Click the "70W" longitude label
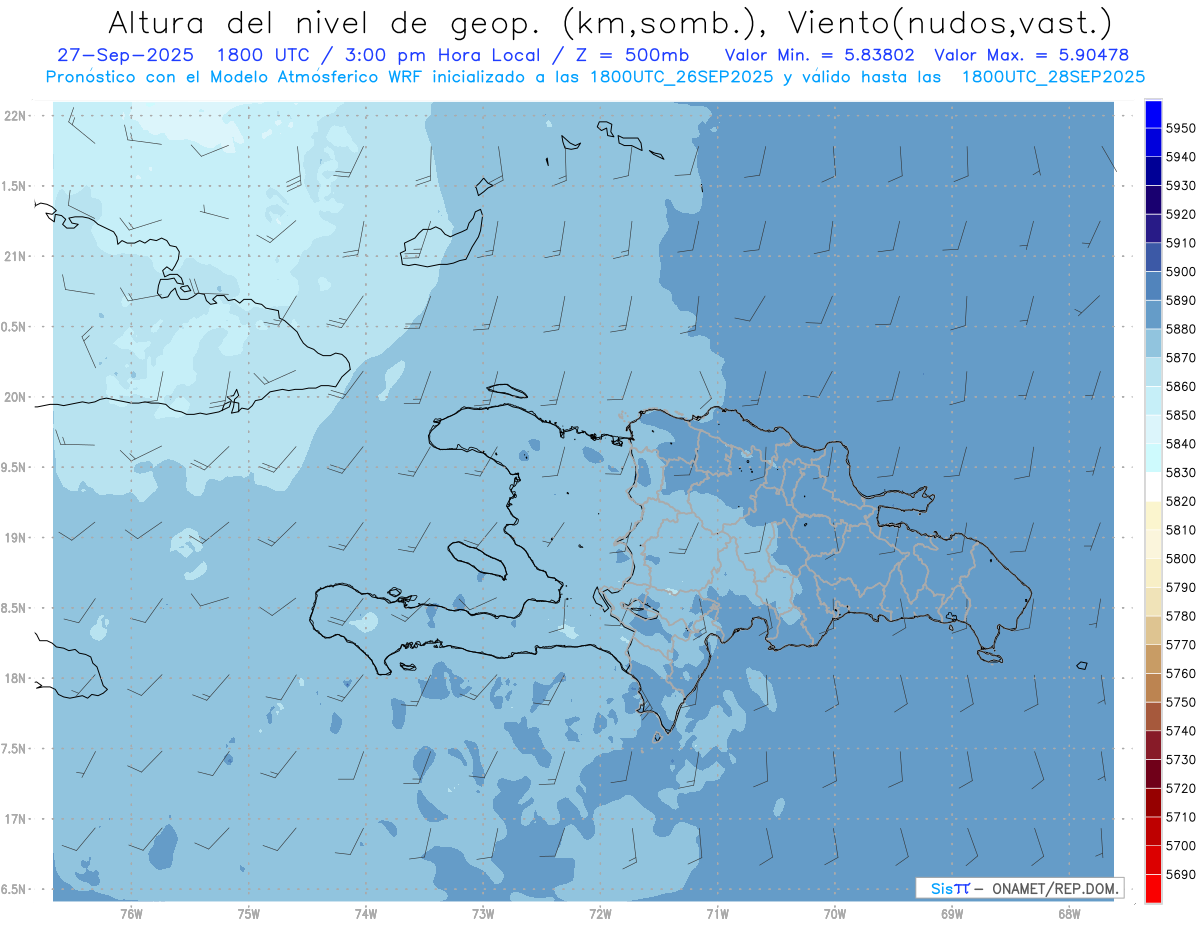This screenshot has height=927, width=1200. [835, 914]
